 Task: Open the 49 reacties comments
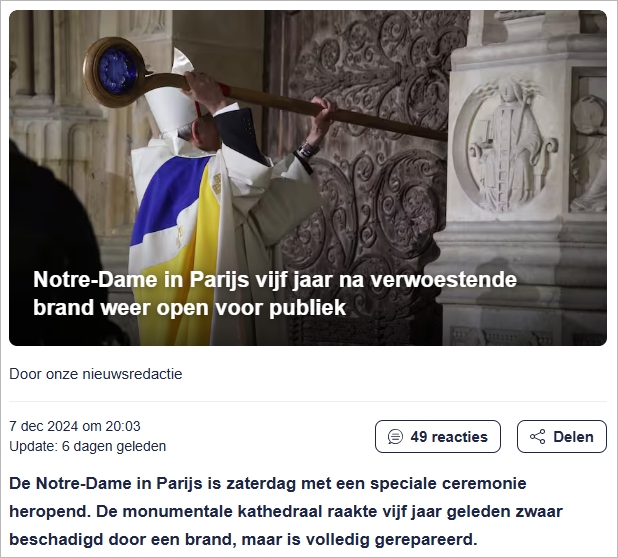(x=437, y=437)
